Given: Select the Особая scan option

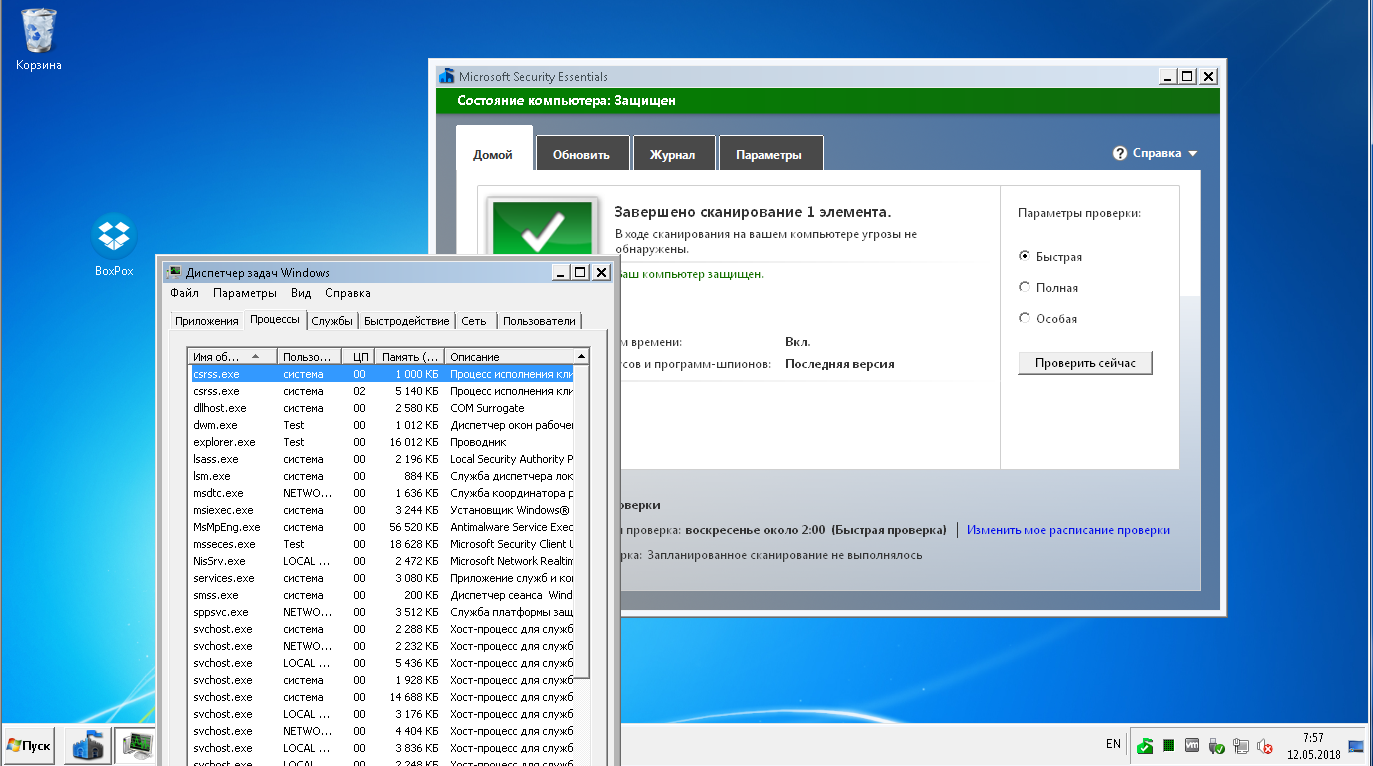Looking at the screenshot, I should tap(1024, 319).
